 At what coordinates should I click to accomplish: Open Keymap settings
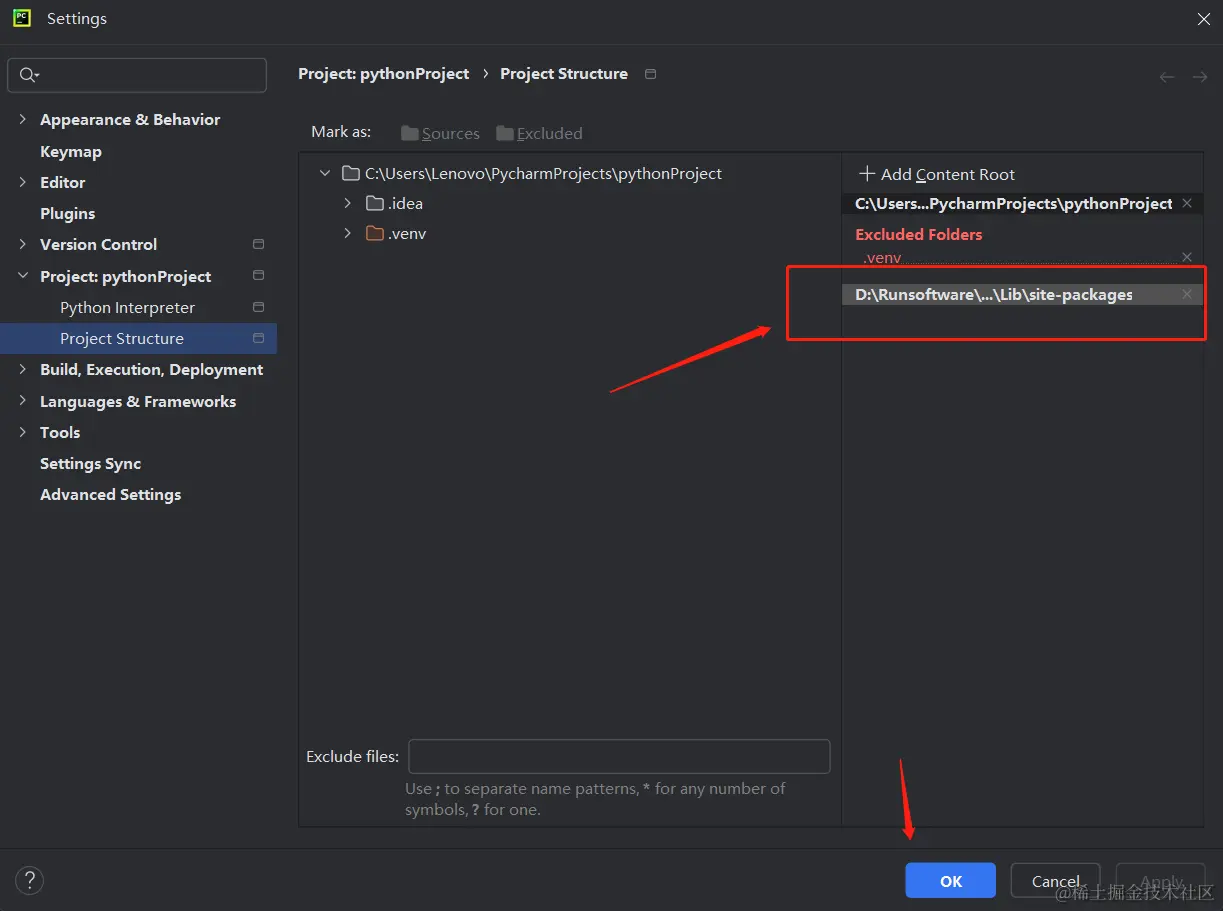[x=71, y=151]
